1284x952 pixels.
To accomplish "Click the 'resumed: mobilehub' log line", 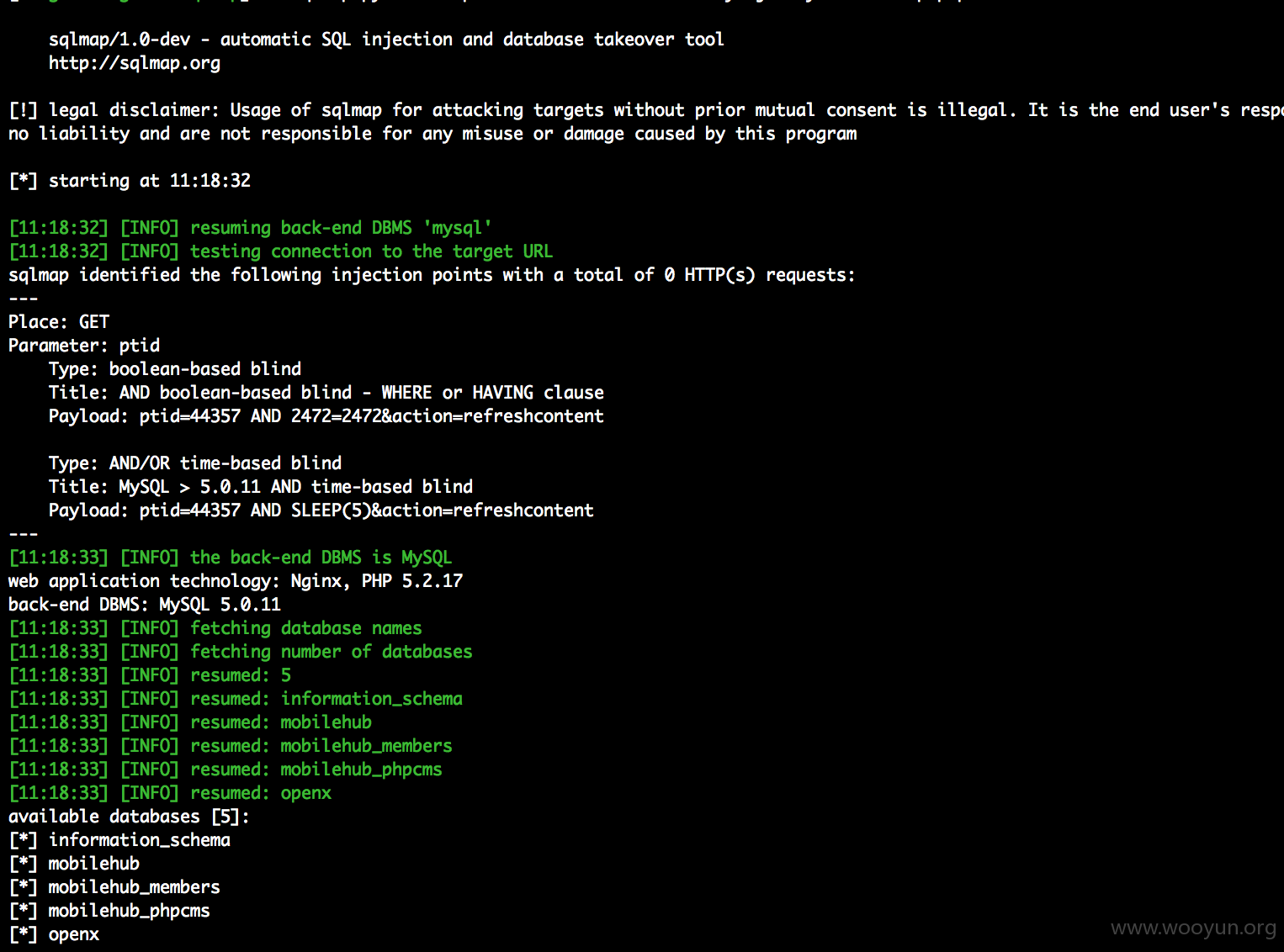I will point(190,722).
